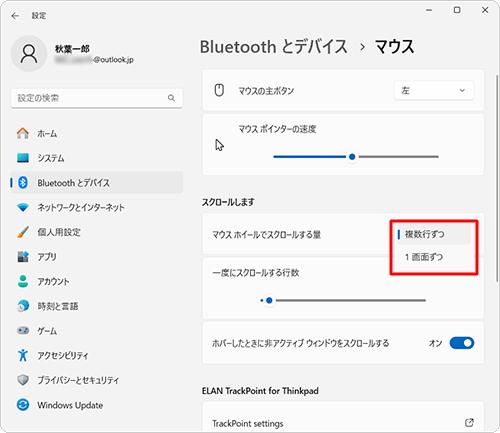
Task: Open 個人用設定 category
Action: tap(97, 232)
